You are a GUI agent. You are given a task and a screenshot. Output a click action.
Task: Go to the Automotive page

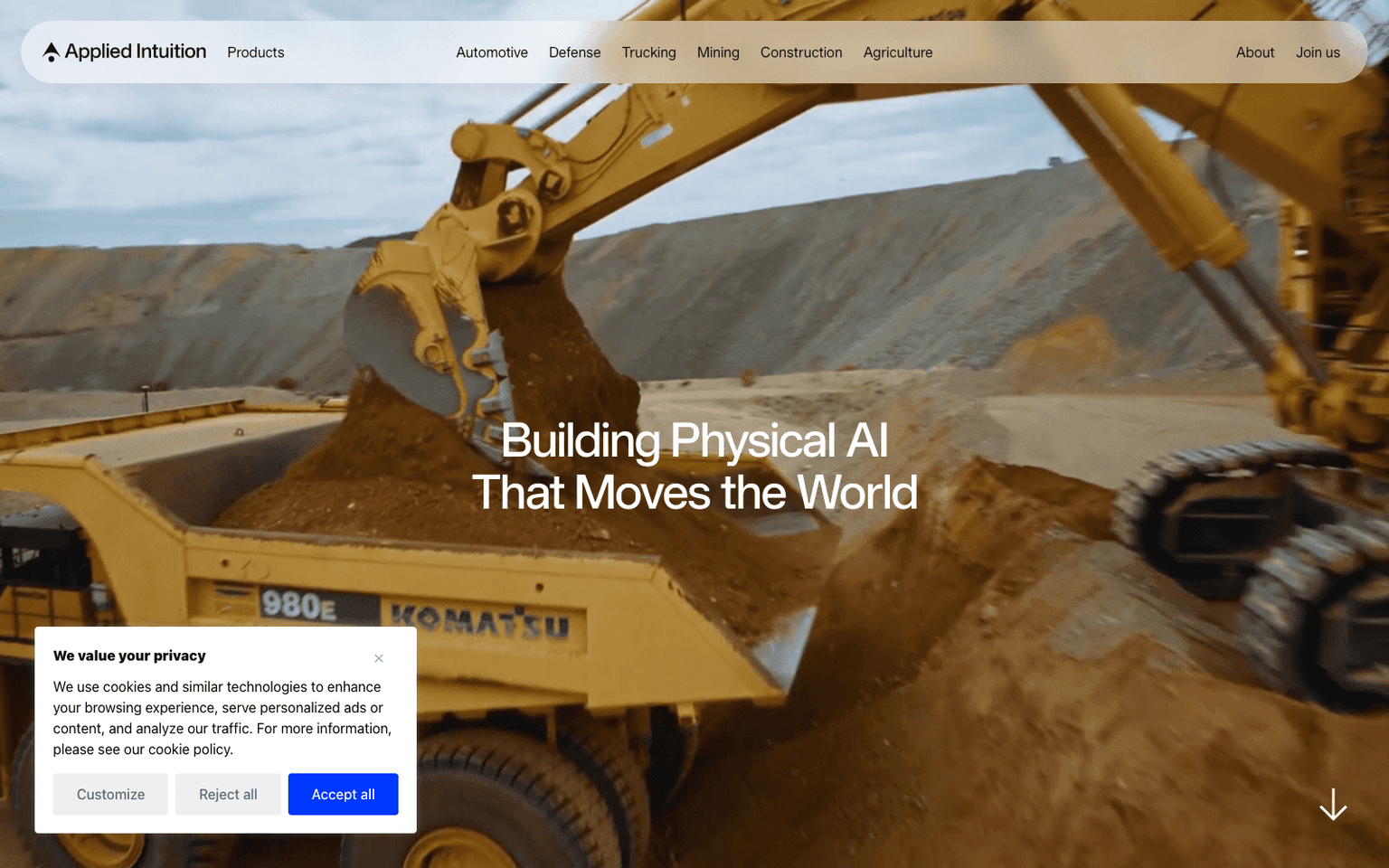pos(492,52)
